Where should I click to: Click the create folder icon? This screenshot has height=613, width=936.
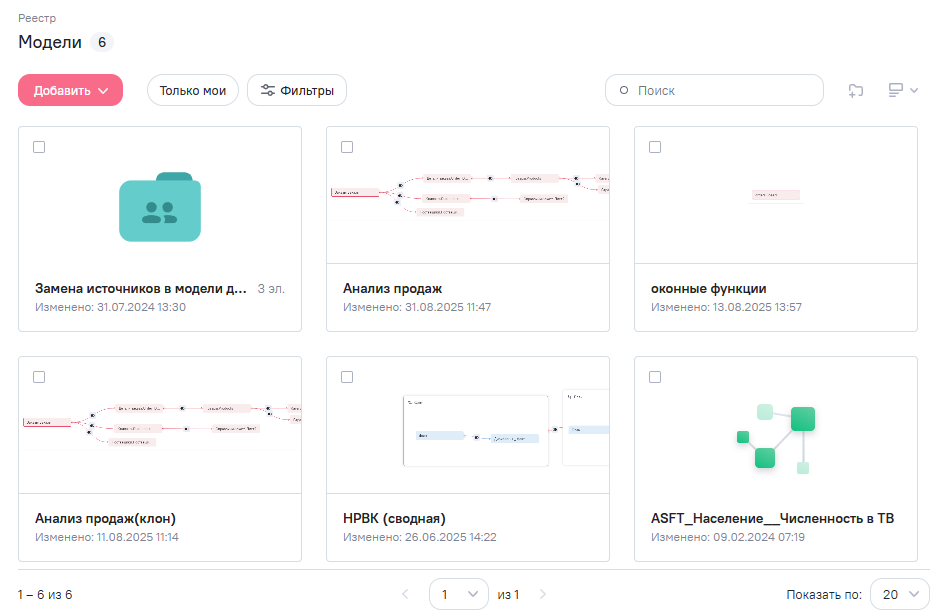pos(855,91)
